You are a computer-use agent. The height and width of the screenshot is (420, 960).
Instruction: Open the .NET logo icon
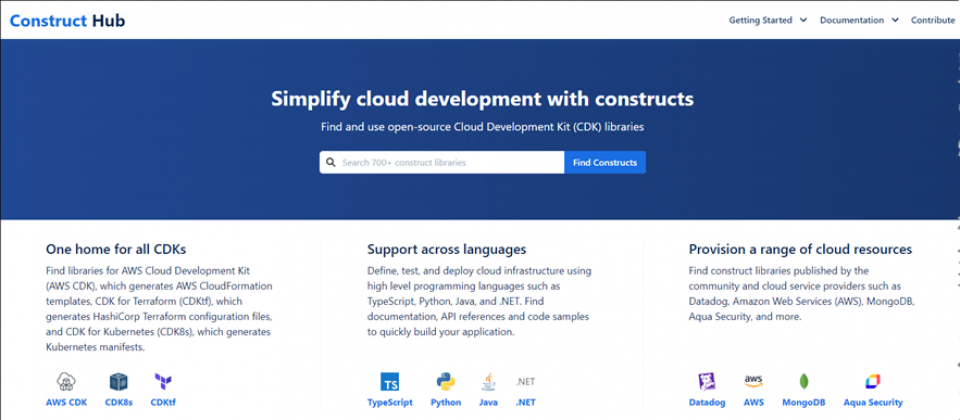[525, 381]
